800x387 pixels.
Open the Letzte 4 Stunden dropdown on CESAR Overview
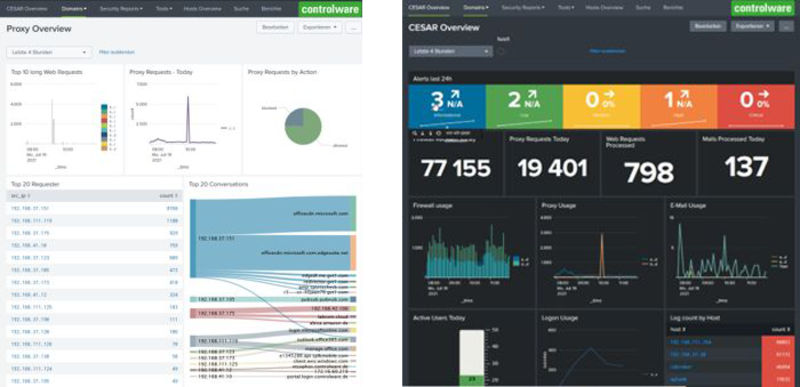point(451,51)
